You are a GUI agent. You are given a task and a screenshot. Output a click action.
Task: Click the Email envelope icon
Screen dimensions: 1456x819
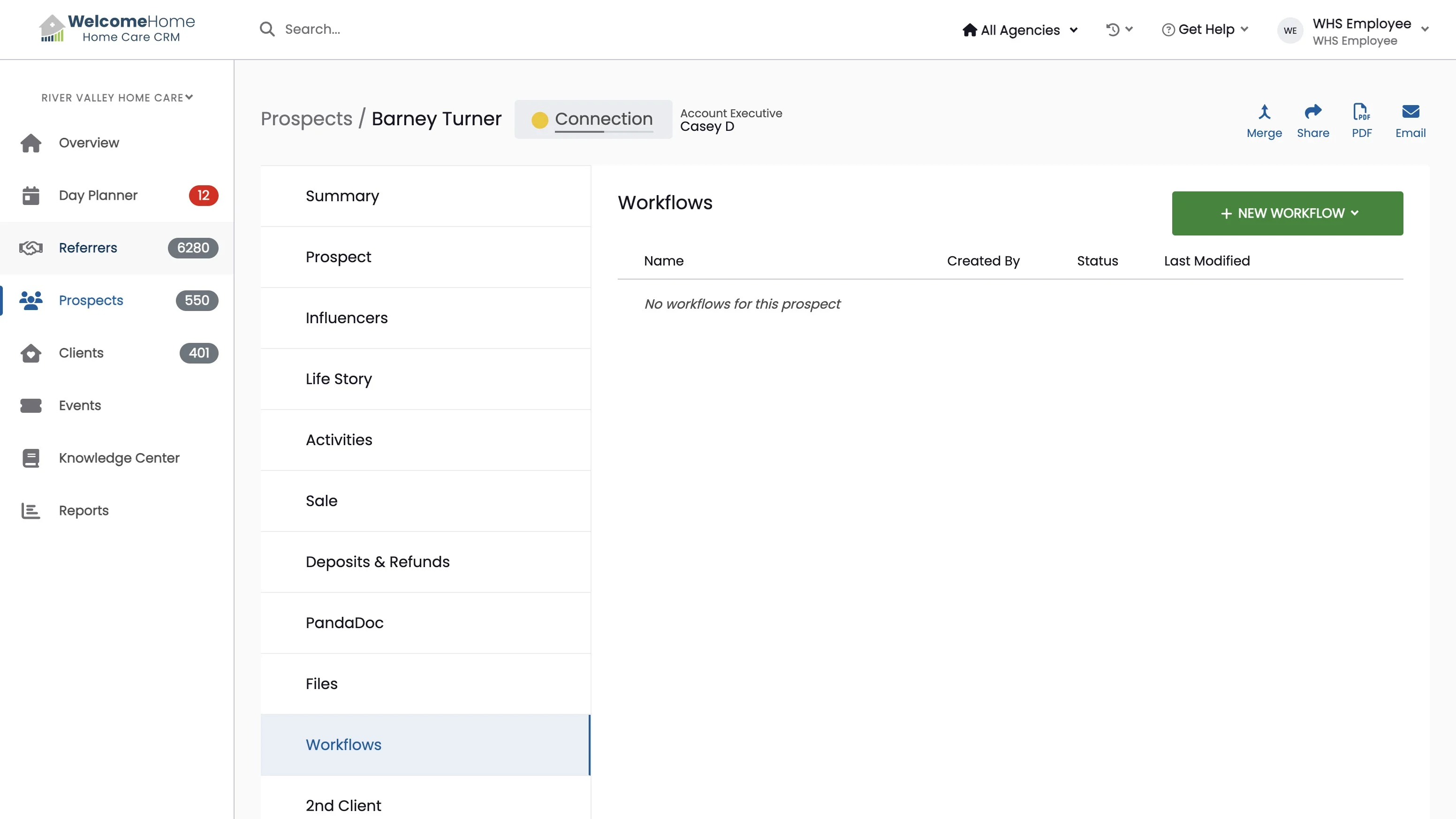pyautogui.click(x=1410, y=112)
